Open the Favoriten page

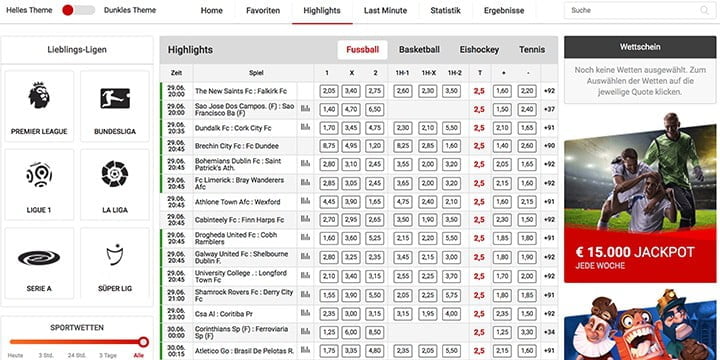[x=263, y=11]
